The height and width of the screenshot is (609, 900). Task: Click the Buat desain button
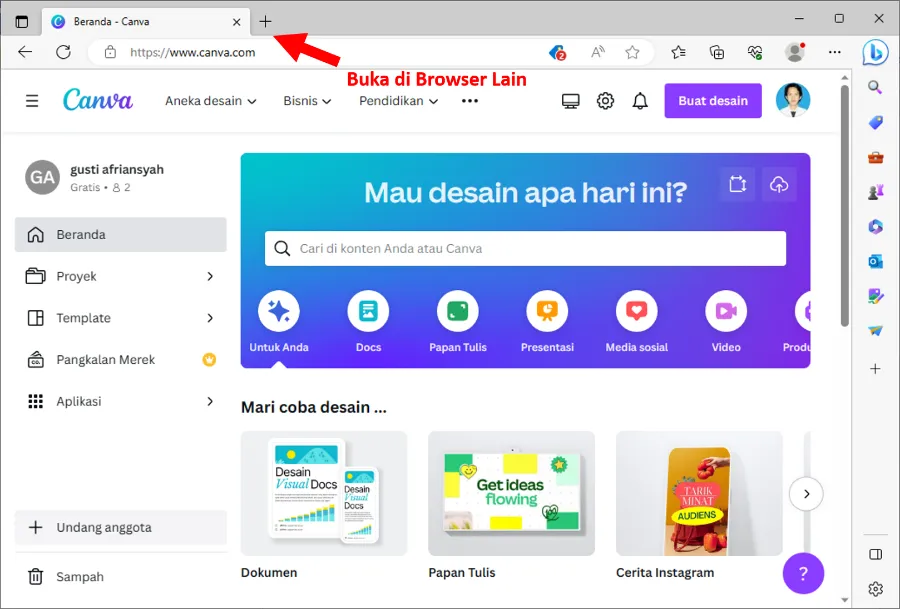click(x=713, y=100)
